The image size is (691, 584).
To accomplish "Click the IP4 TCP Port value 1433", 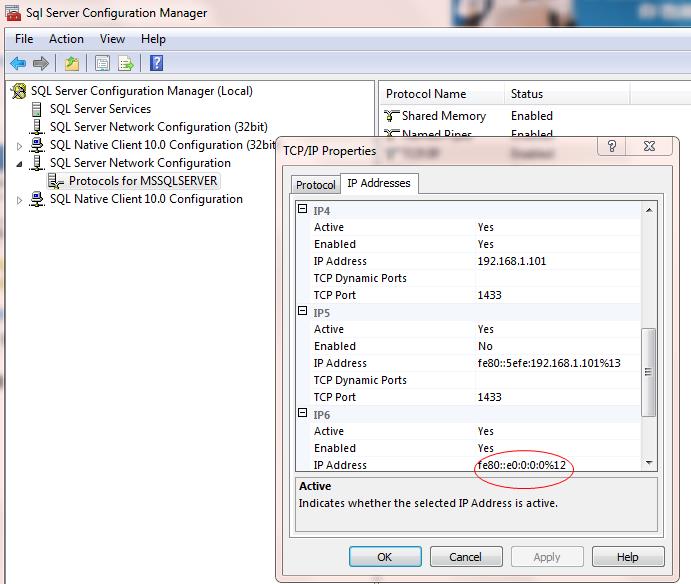I will (x=490, y=295).
